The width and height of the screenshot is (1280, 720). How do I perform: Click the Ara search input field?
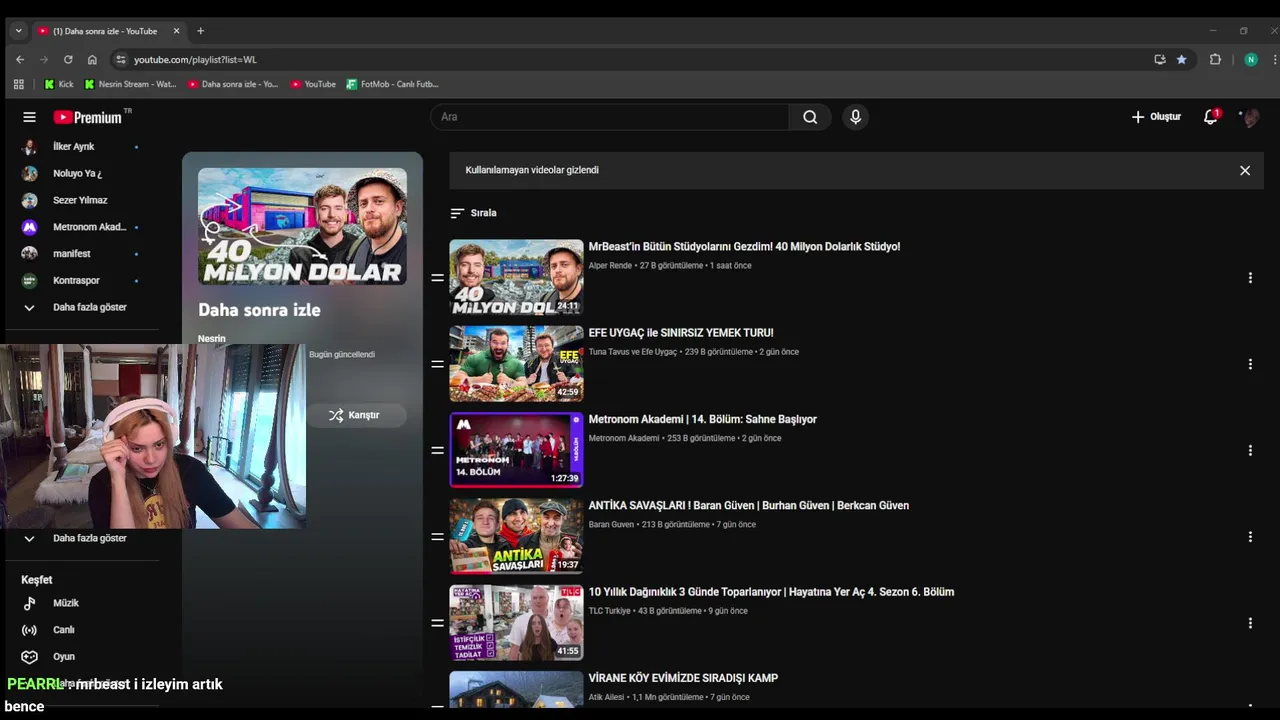[610, 117]
